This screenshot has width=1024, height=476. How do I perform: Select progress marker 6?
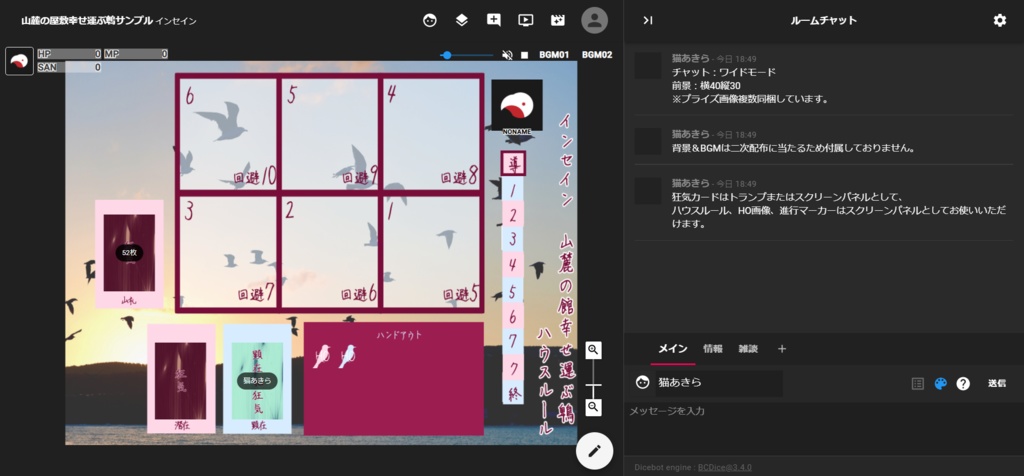[x=513, y=316]
